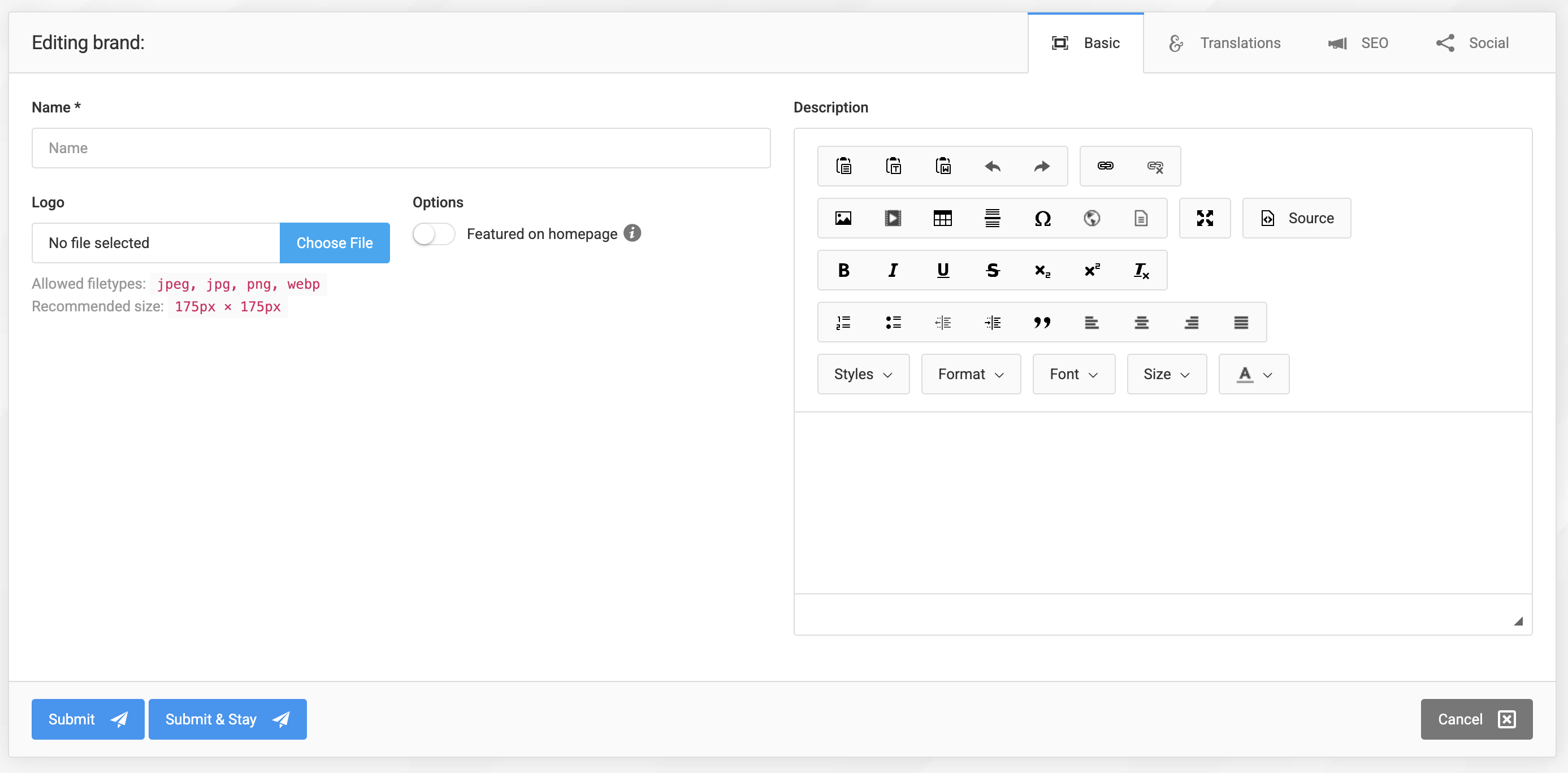The height and width of the screenshot is (773, 1568).
Task: Open the text color picker
Action: [x=1253, y=374]
